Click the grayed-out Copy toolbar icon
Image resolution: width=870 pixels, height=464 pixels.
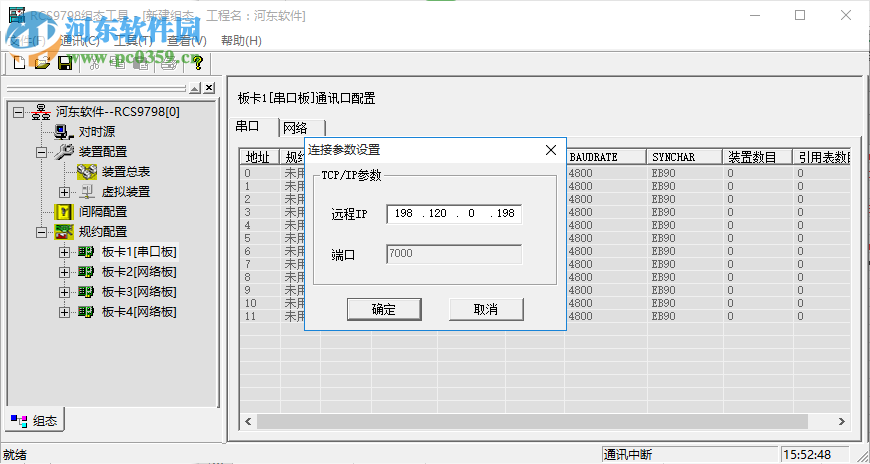click(117, 63)
